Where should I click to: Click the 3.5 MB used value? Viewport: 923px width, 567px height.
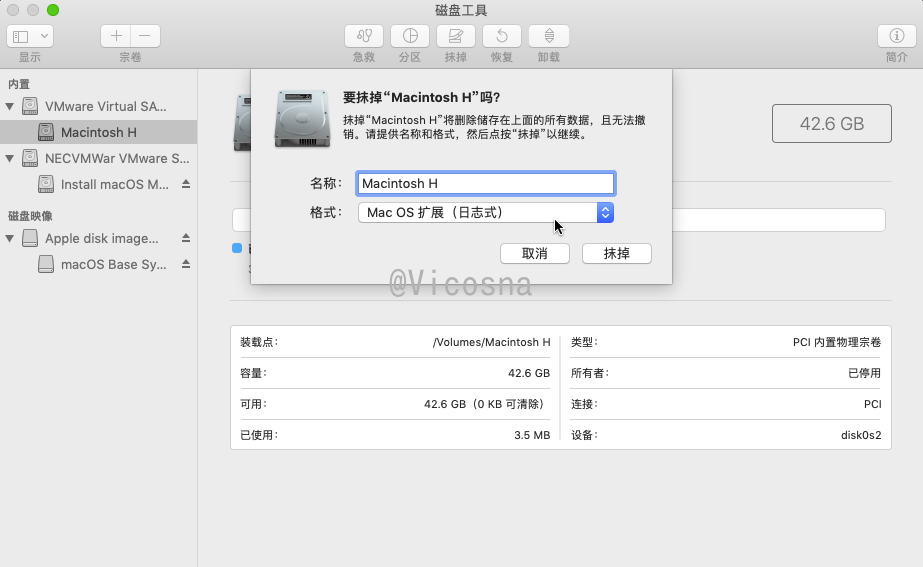532,435
